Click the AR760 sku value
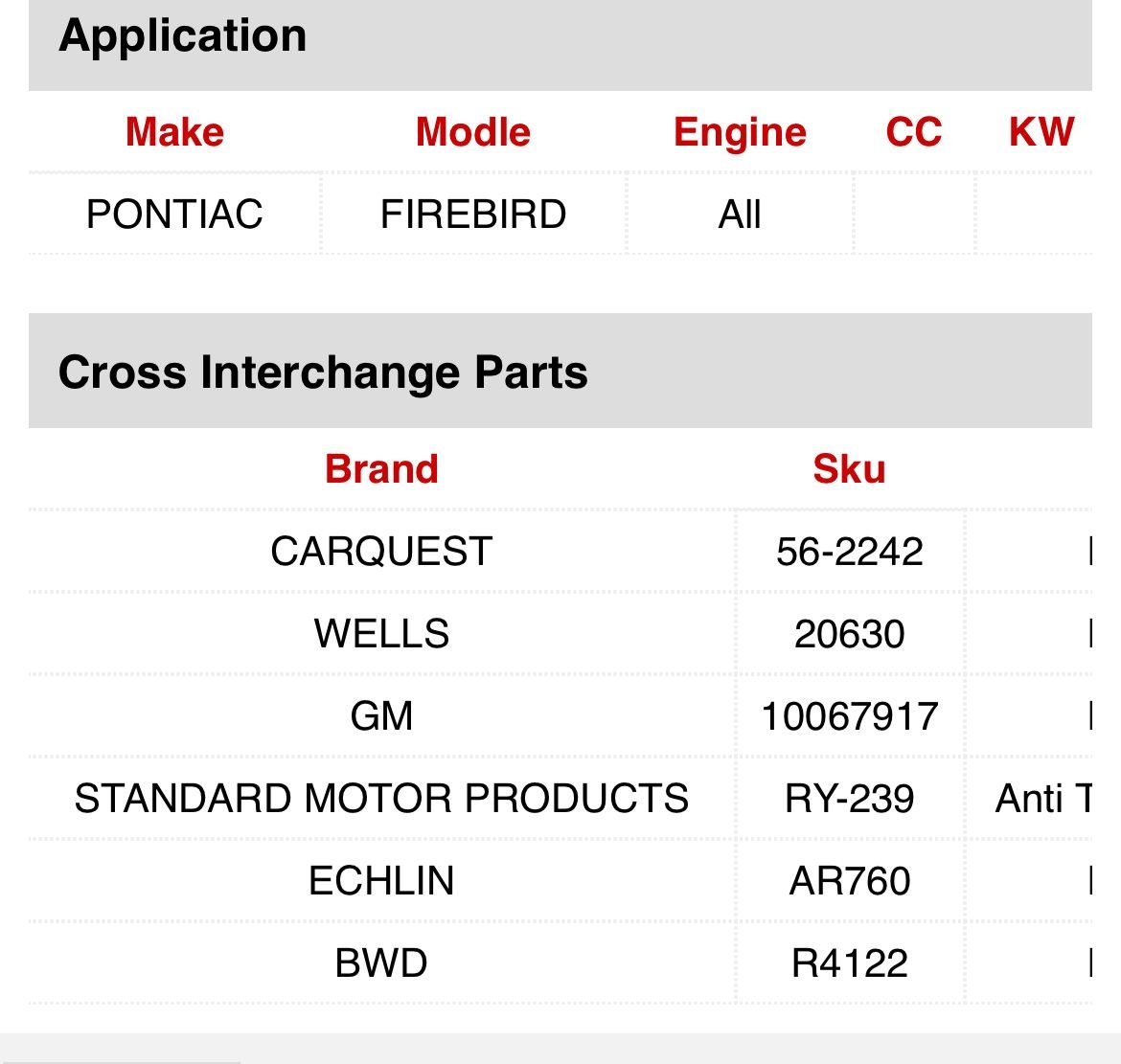Image resolution: width=1121 pixels, height=1064 pixels. point(849,881)
